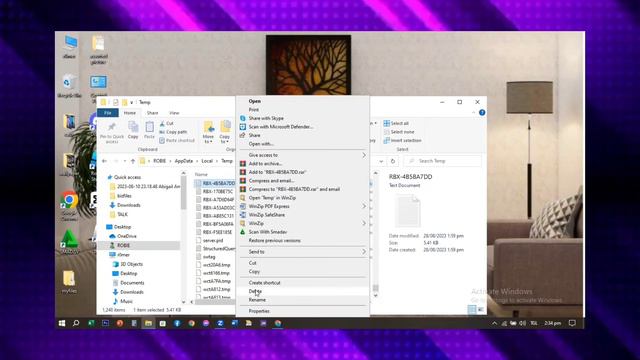640x360 pixels.
Task: Choose Share with Skype
Action: 266,118
